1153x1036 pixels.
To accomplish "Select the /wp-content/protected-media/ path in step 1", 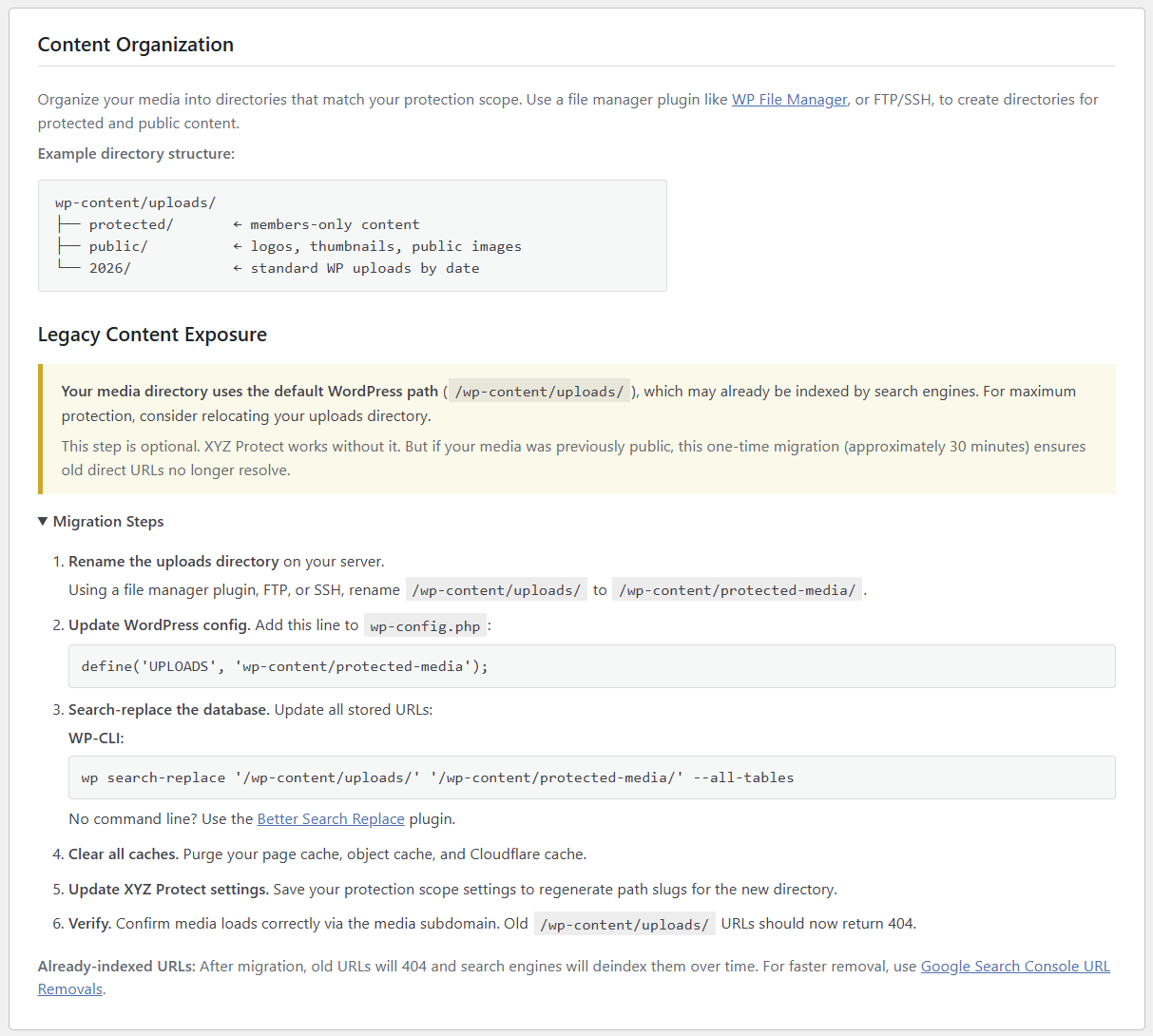I will (738, 589).
